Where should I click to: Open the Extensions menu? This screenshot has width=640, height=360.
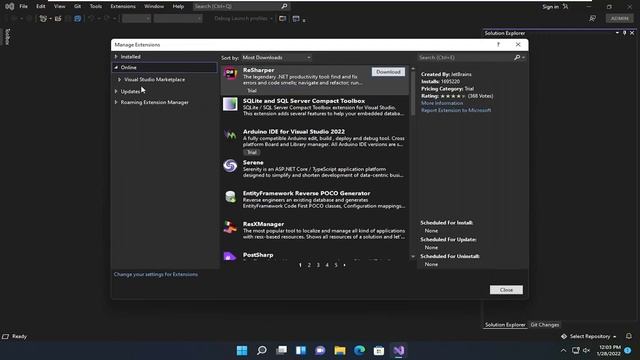pyautogui.click(x=123, y=6)
